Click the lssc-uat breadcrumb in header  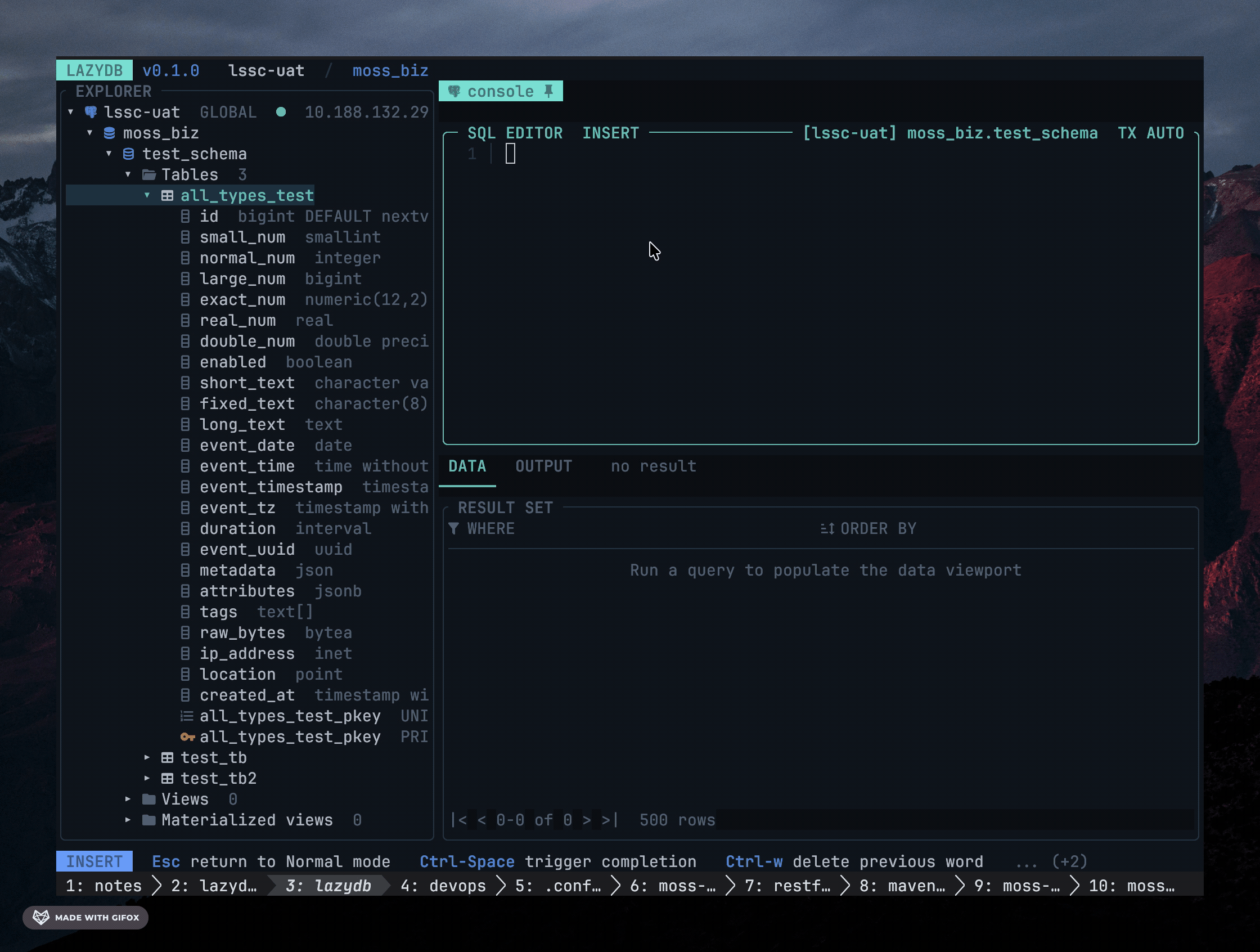(x=266, y=71)
